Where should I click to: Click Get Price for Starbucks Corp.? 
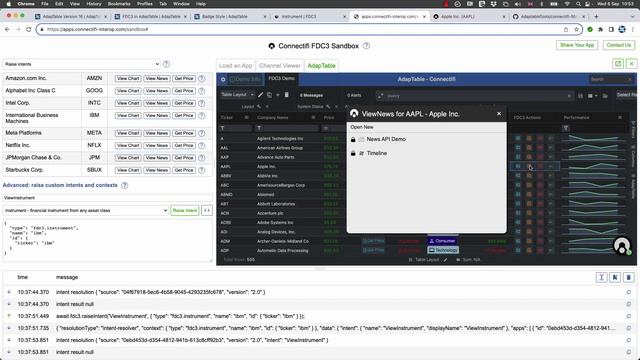[184, 170]
